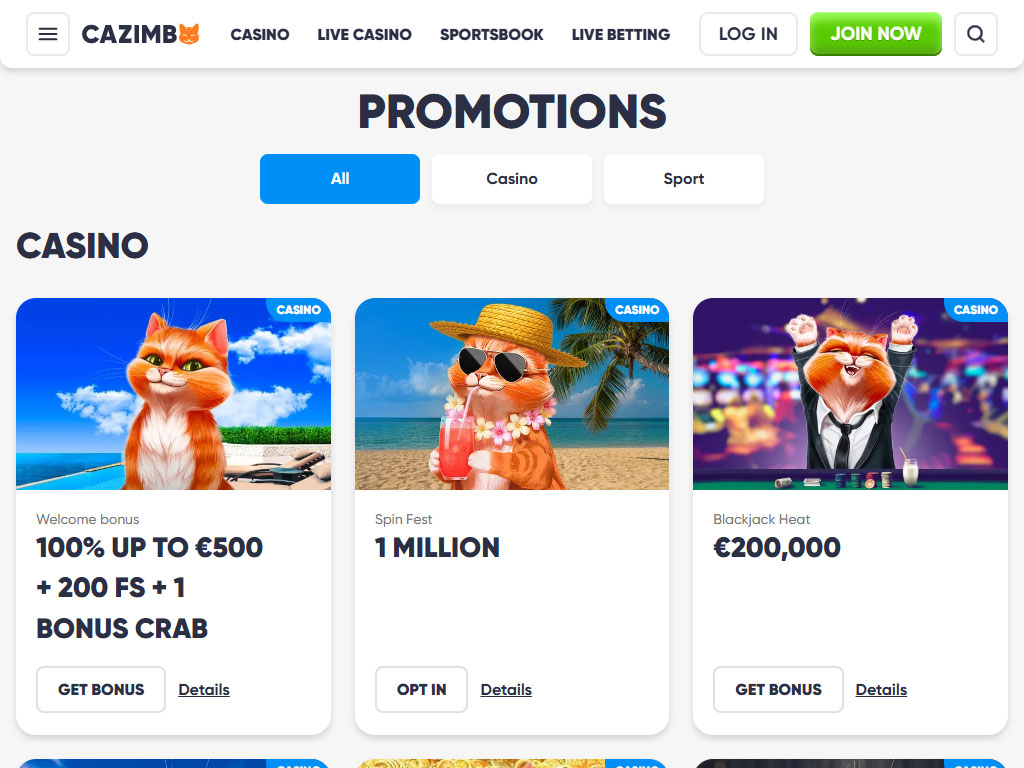This screenshot has width=1024, height=768.
Task: Open LIVE CASINO in the navigation
Action: click(364, 35)
